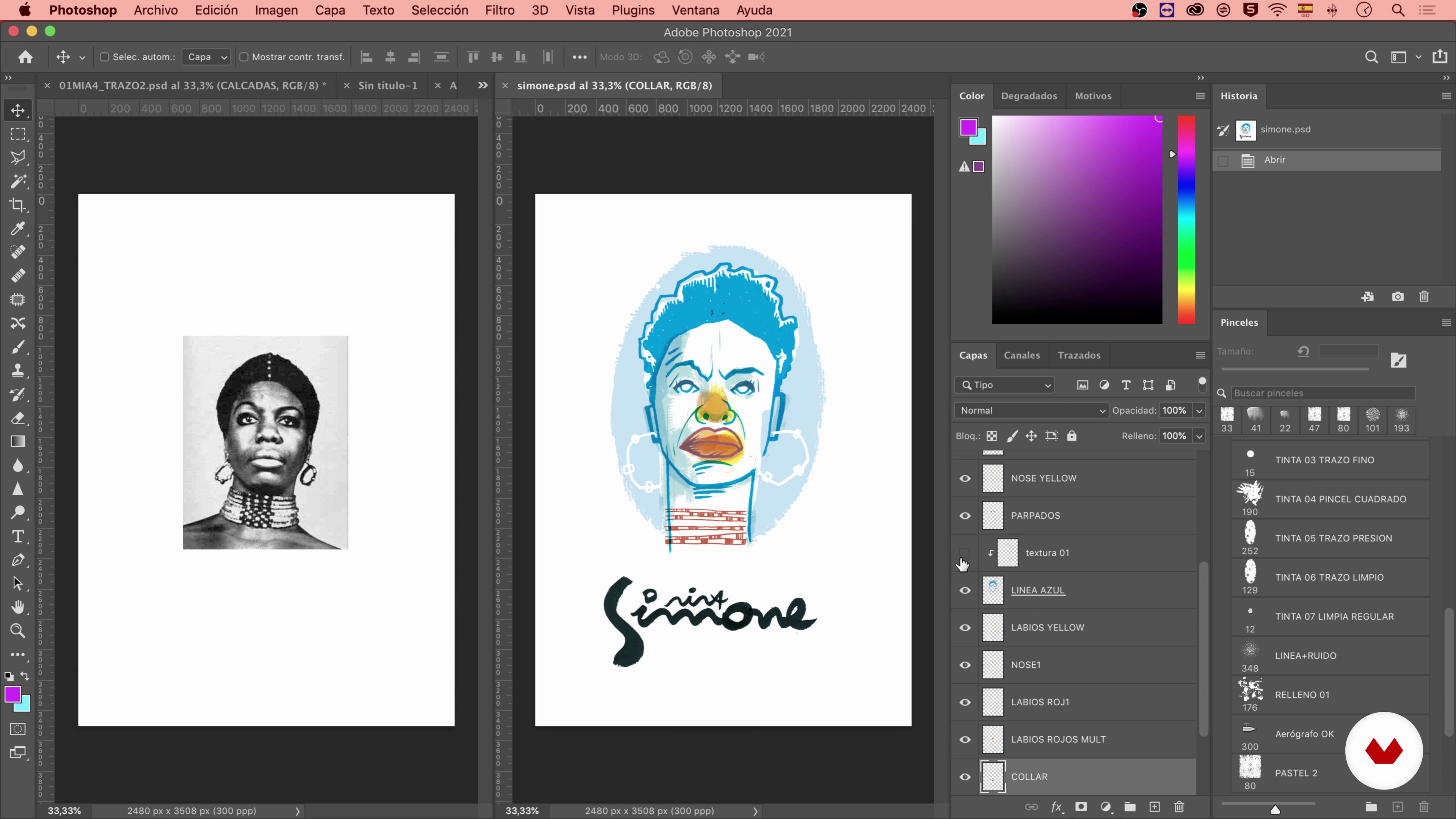This screenshot has height=819, width=1456.
Task: Select the Hand tool
Action: [17, 607]
